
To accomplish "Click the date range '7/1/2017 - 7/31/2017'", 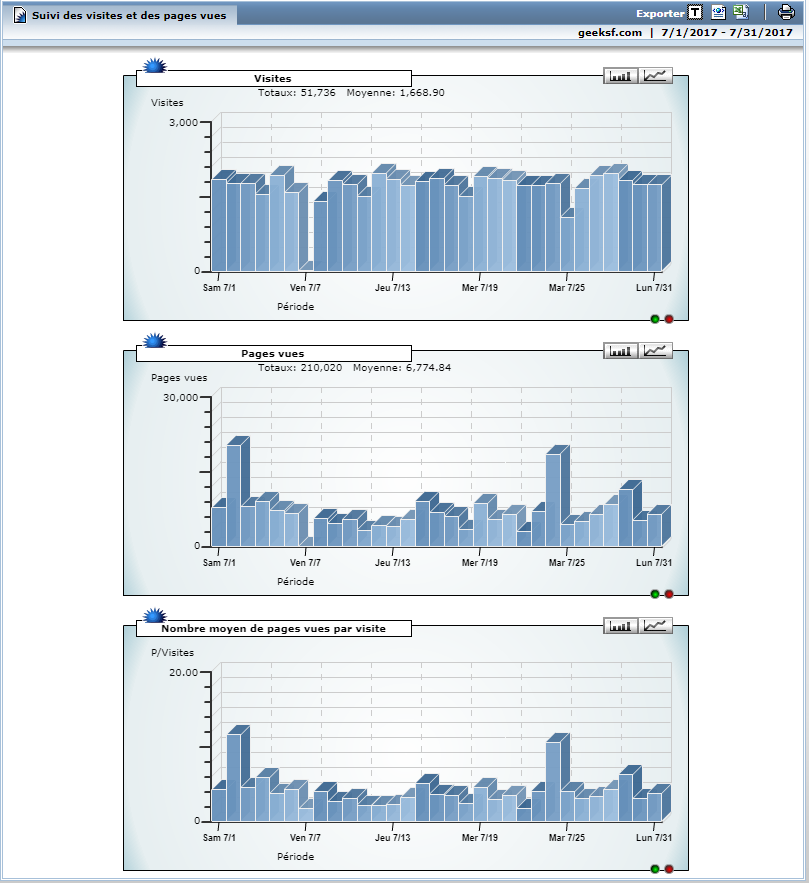I will (x=727, y=33).
